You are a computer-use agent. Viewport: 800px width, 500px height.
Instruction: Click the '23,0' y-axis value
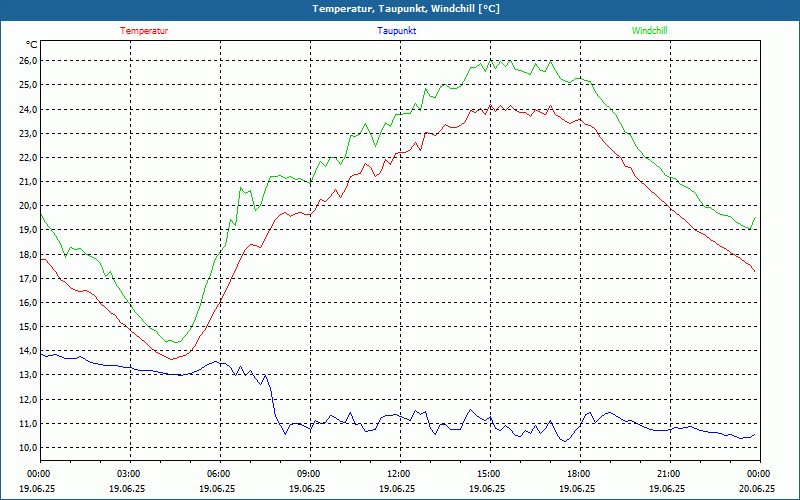click(28, 133)
